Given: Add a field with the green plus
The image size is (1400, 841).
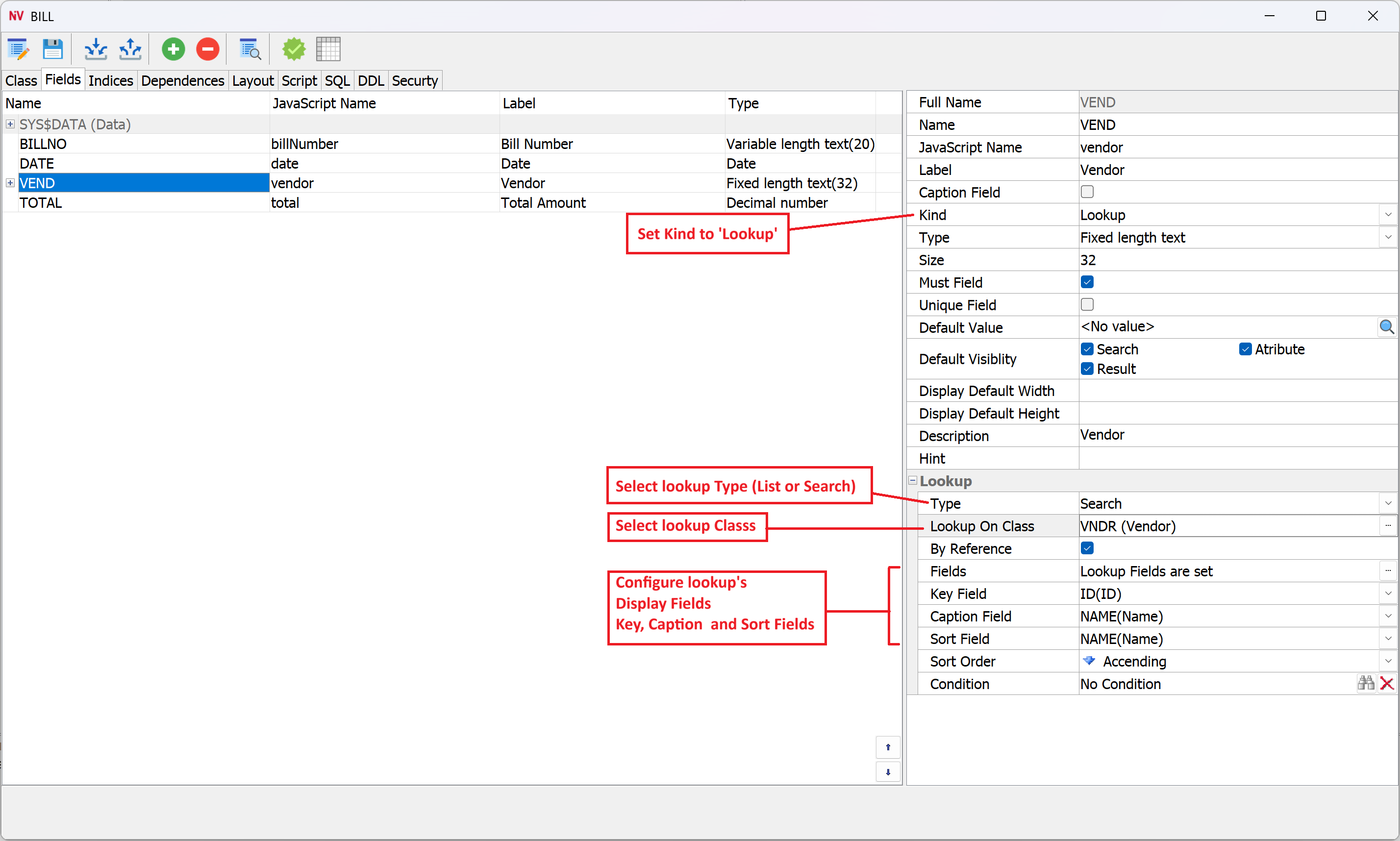Looking at the screenshot, I should tap(174, 49).
